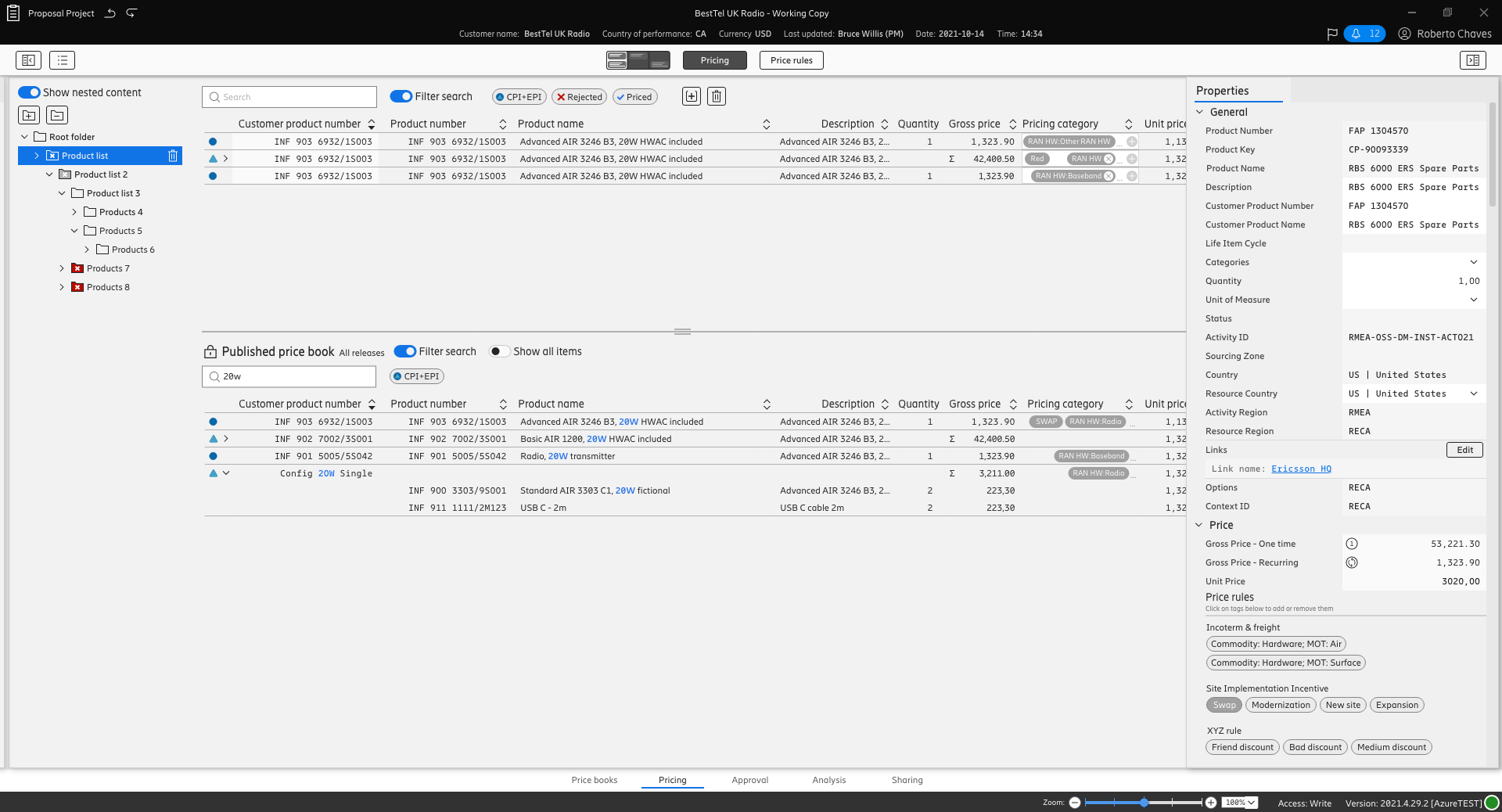Open the flag icon in the header
The width and height of the screenshot is (1502, 812).
[x=1332, y=34]
